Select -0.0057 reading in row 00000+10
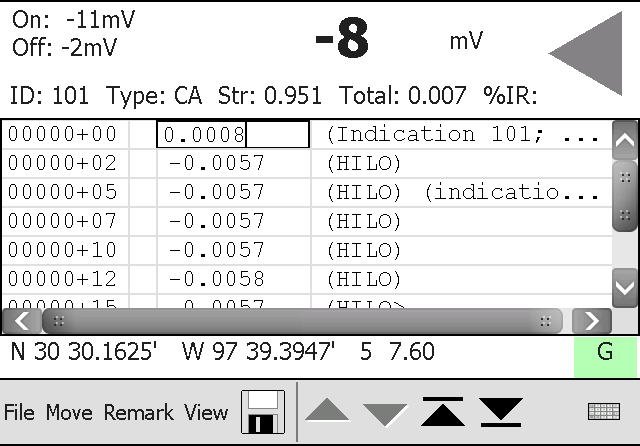 [233, 250]
